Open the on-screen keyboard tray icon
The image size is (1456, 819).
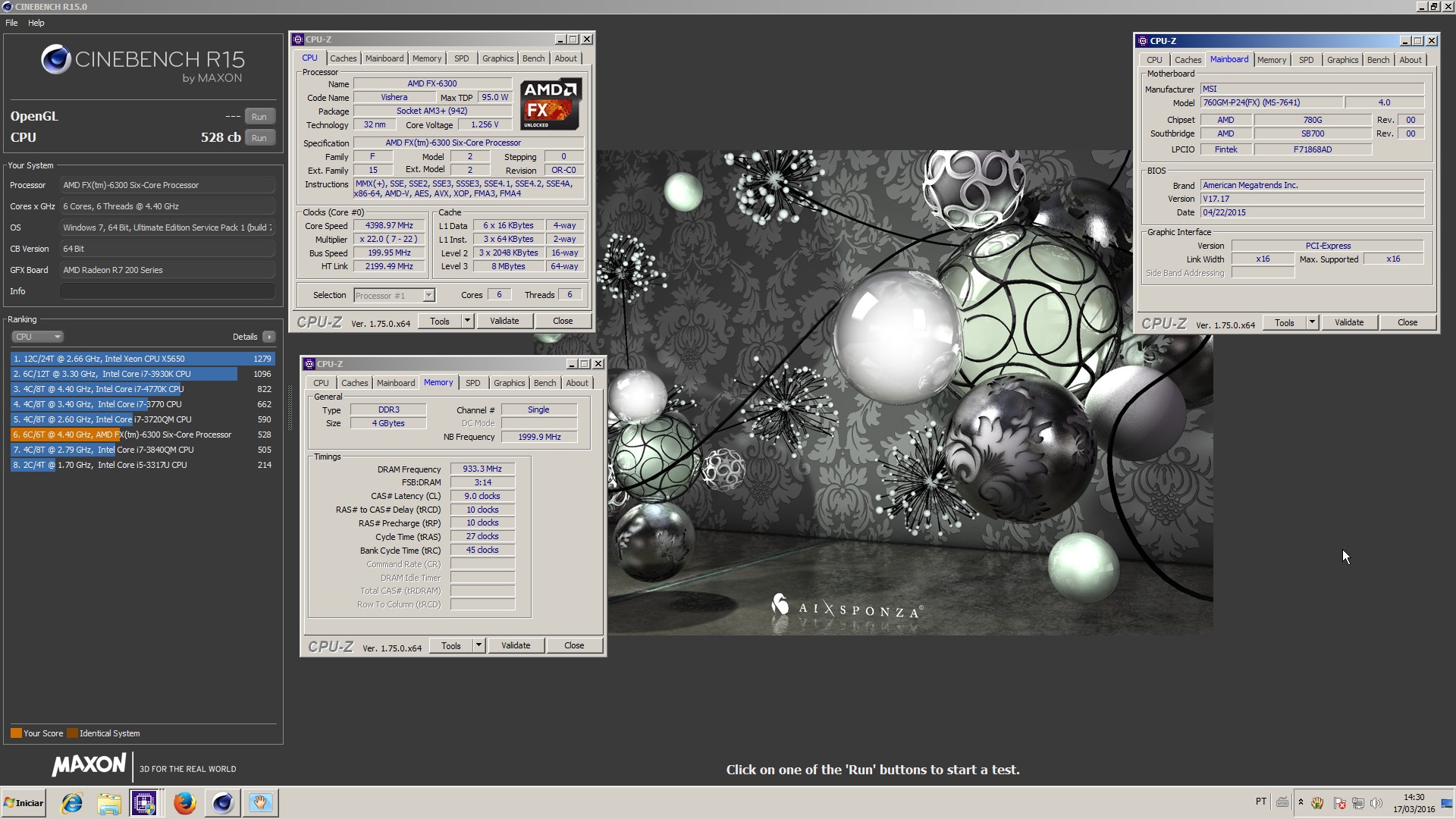pyautogui.click(x=1282, y=802)
